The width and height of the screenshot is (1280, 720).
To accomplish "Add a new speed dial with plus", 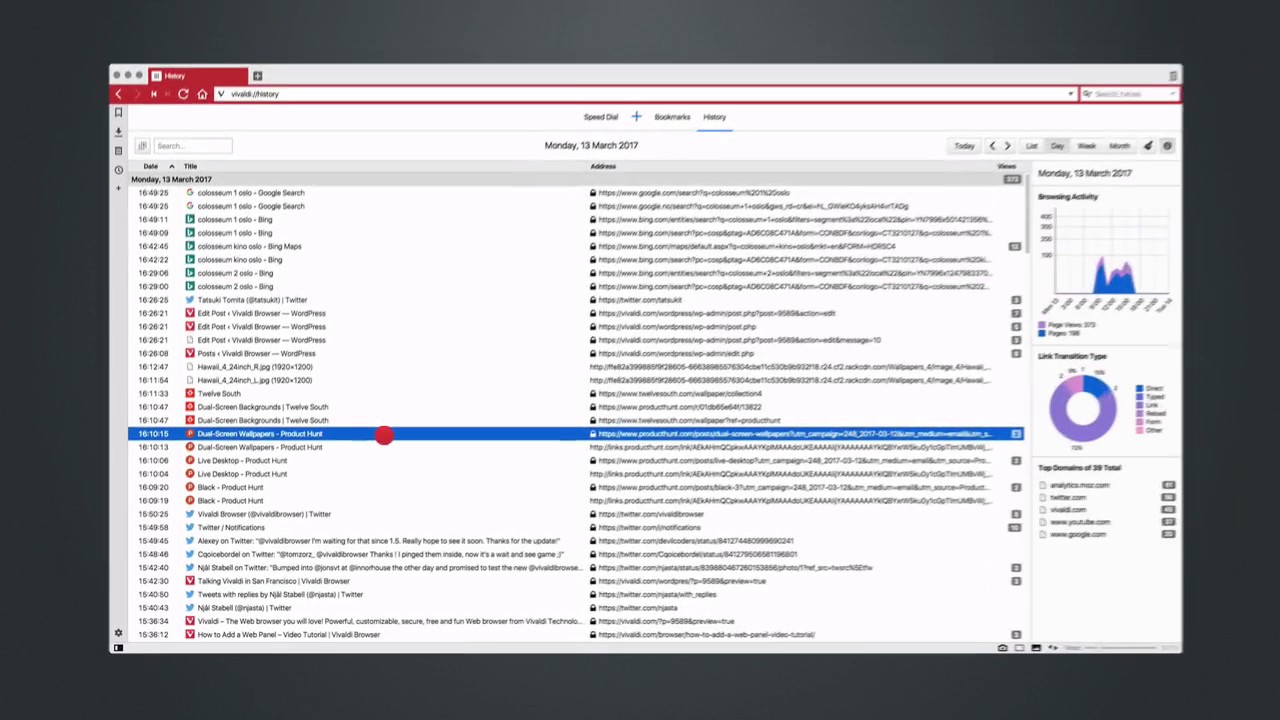I will coord(636,117).
